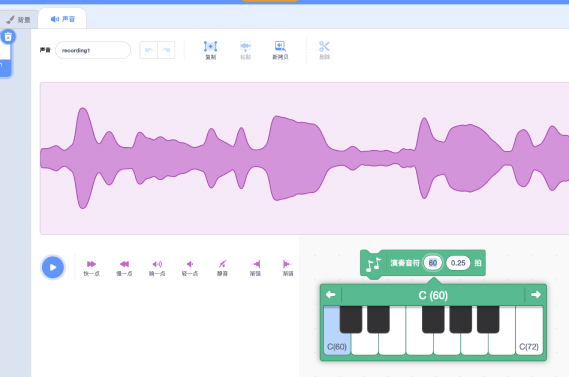
Task: Apply the Softer (轻一点) effect
Action: tap(190, 267)
